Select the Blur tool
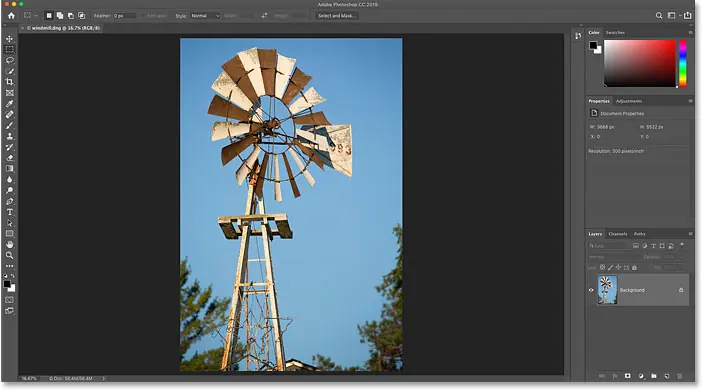703x391 pixels. (x=9, y=179)
